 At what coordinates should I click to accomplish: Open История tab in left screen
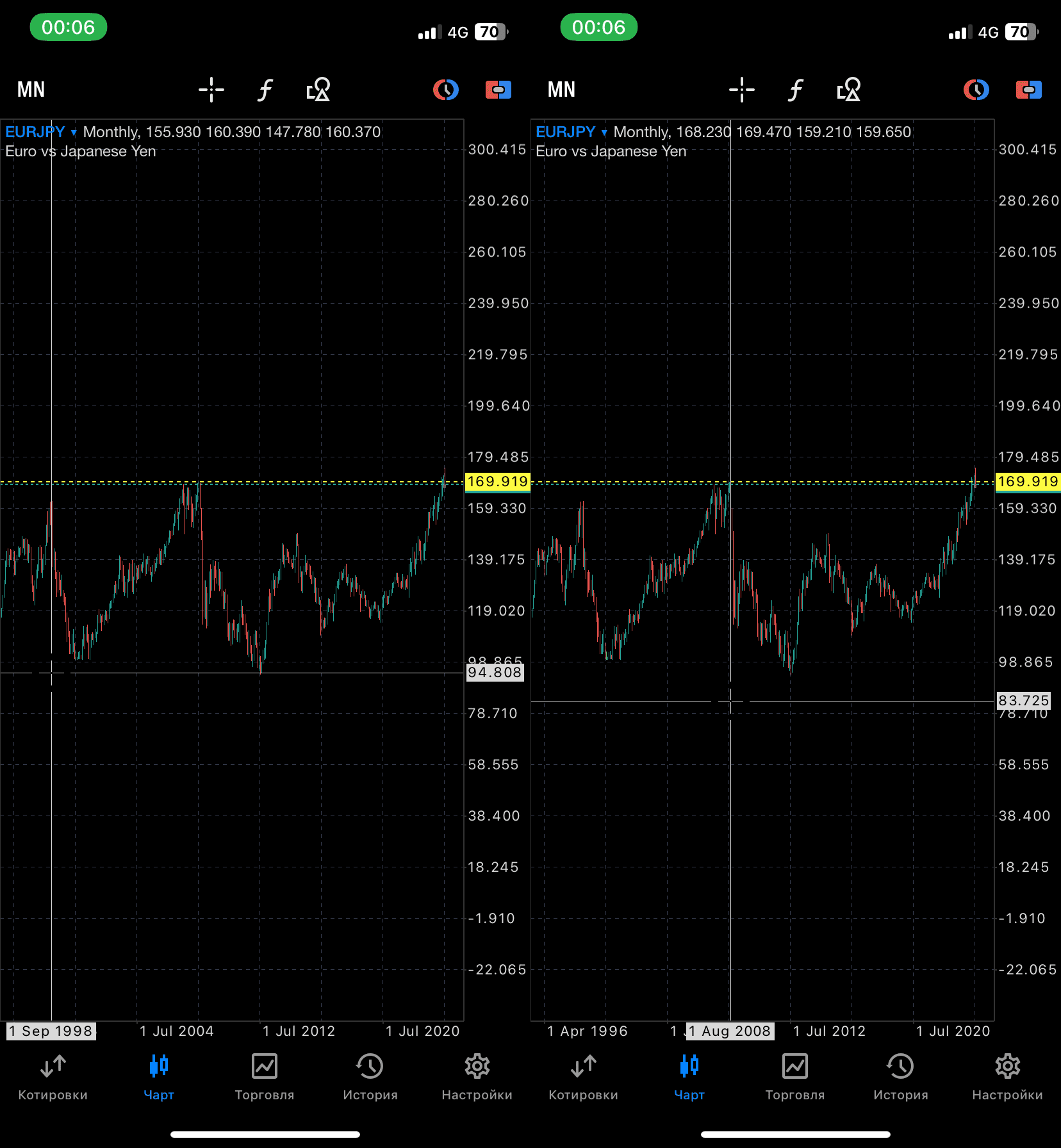coord(370,1078)
